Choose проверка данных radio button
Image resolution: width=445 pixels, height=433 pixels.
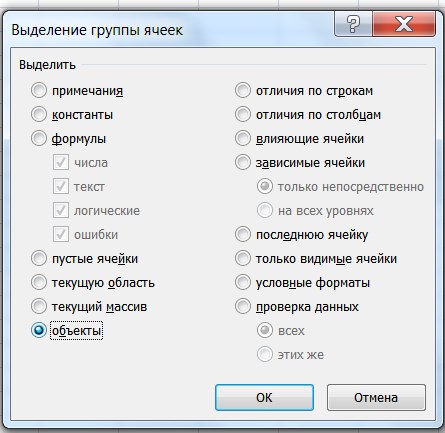[x=243, y=306]
